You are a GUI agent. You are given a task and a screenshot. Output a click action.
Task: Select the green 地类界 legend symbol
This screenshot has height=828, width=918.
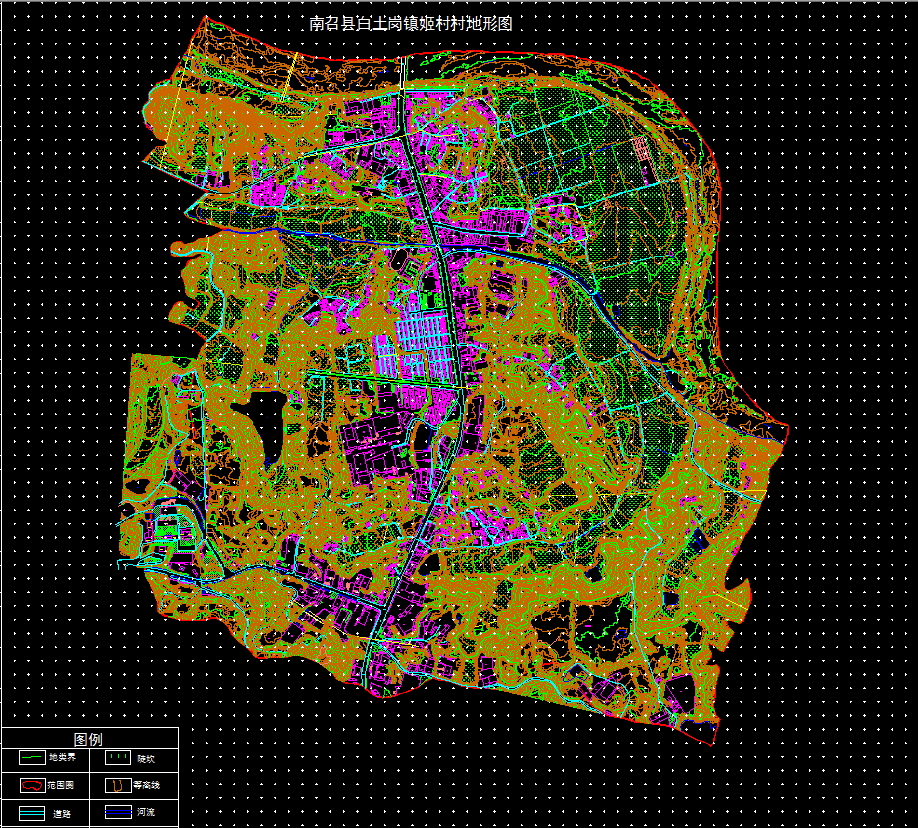32,758
